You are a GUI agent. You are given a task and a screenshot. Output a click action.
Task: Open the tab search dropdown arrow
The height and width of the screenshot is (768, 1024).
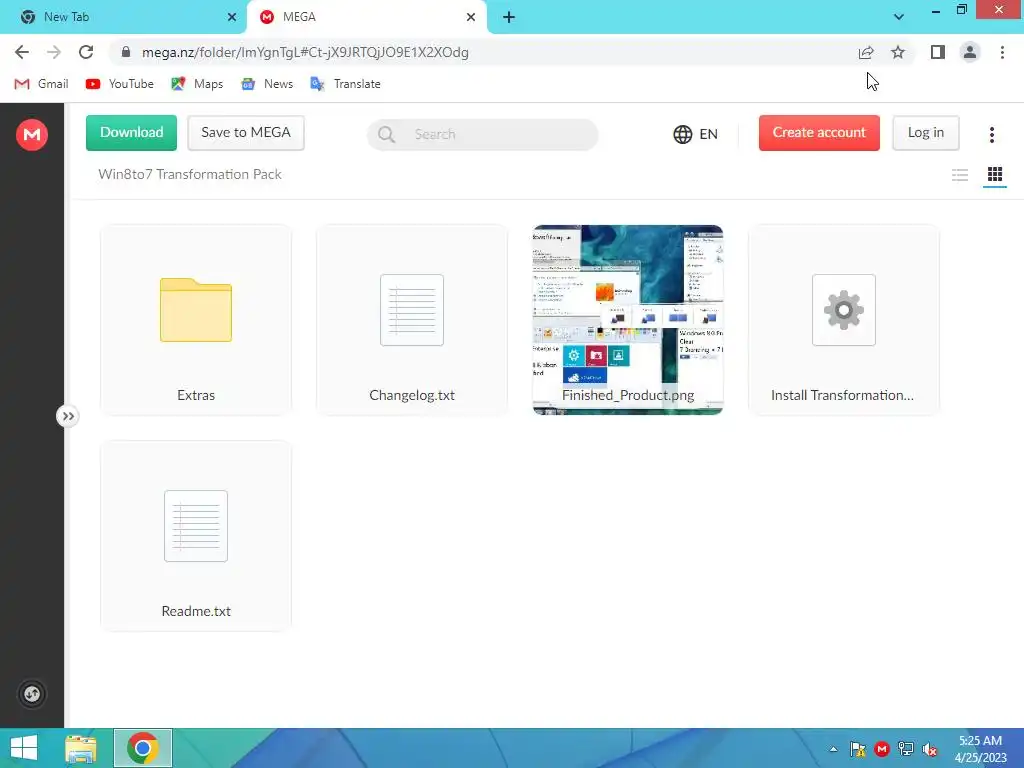(x=899, y=17)
